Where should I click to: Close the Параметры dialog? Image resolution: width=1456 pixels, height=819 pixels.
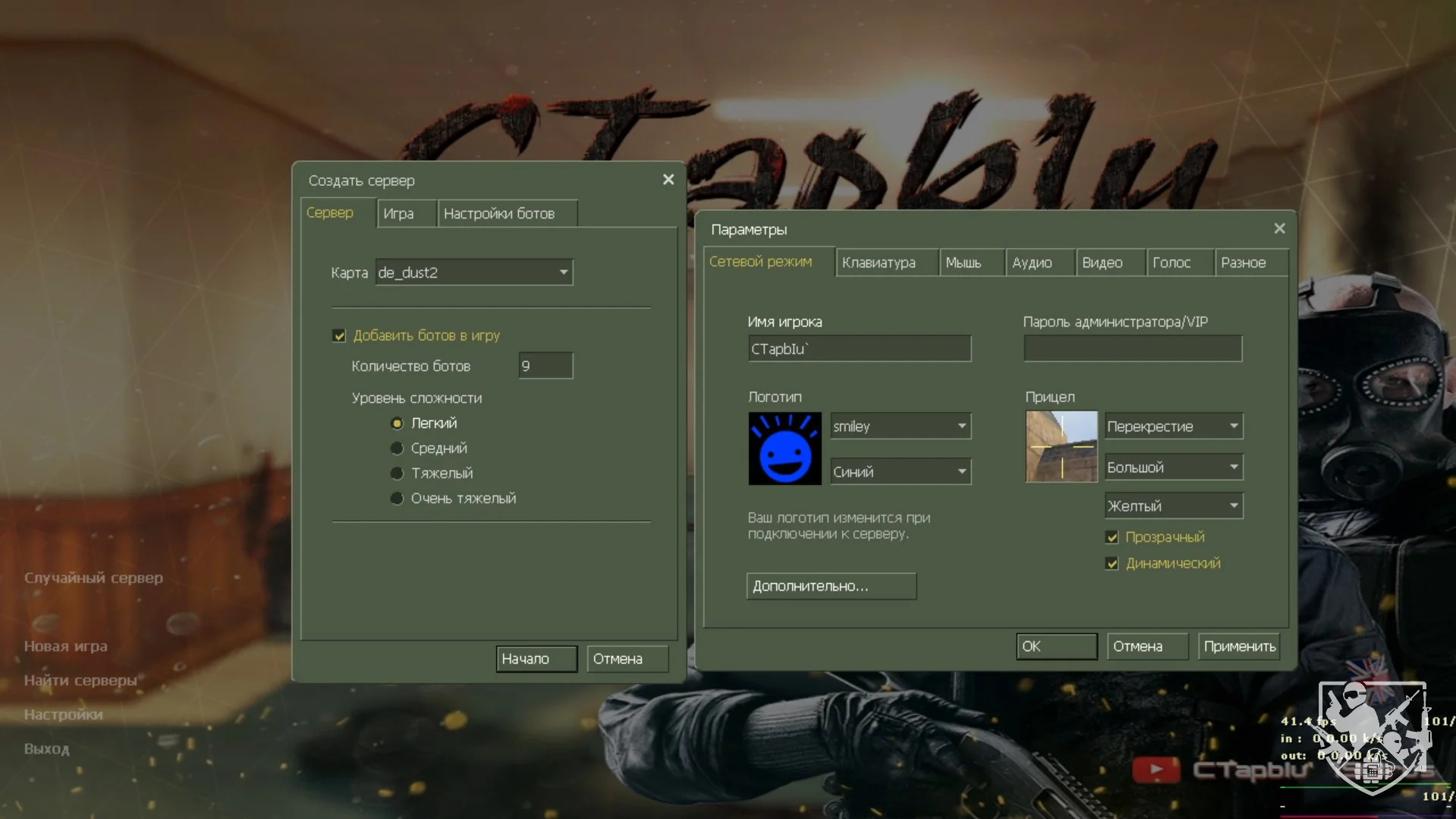click(1279, 228)
